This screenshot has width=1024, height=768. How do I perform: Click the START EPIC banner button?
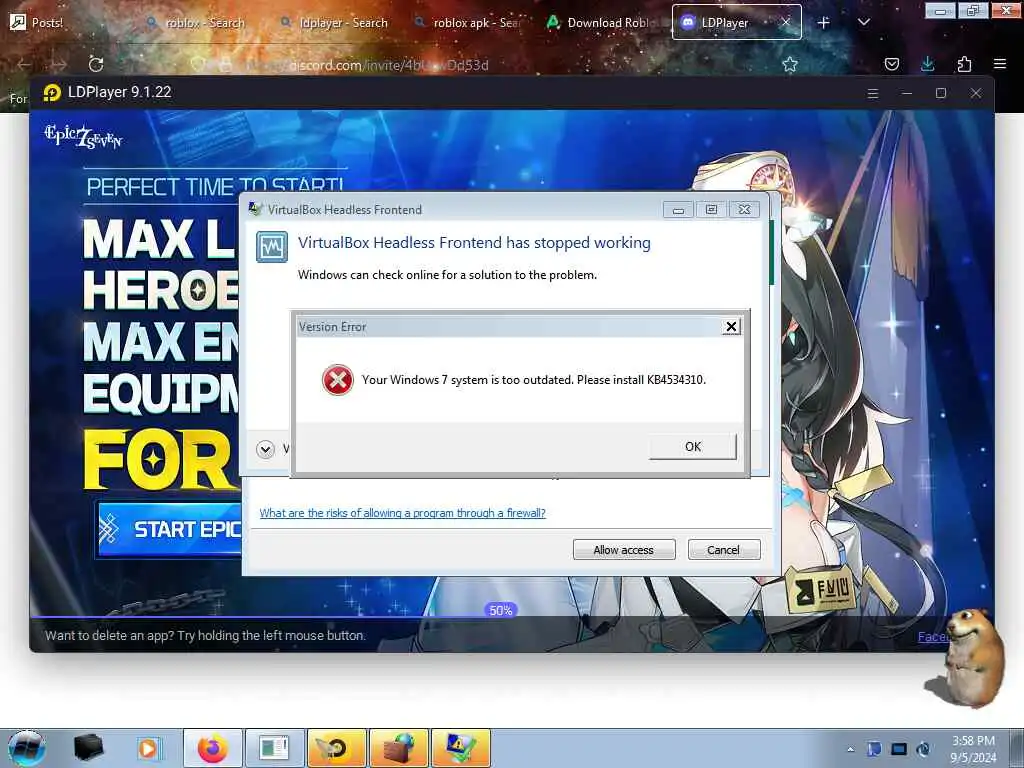[x=170, y=529]
